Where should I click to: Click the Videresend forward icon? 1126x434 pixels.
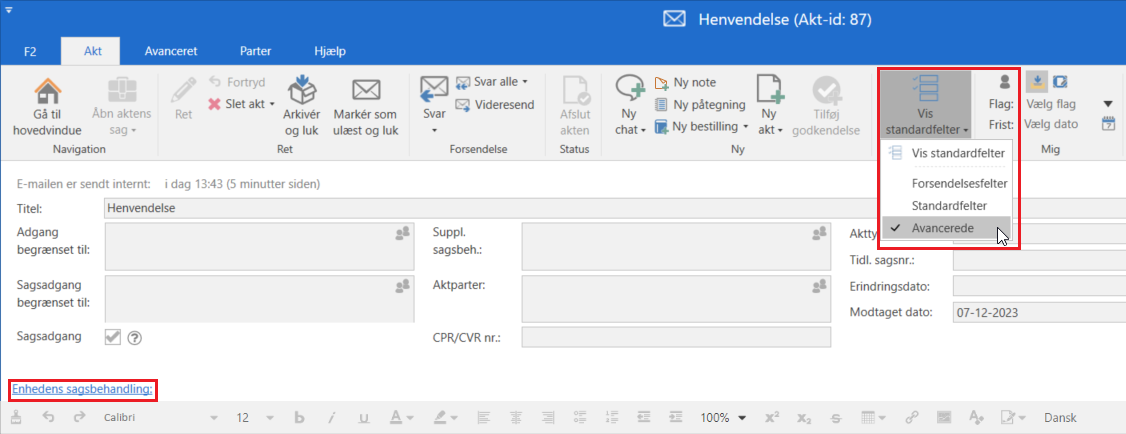point(463,104)
